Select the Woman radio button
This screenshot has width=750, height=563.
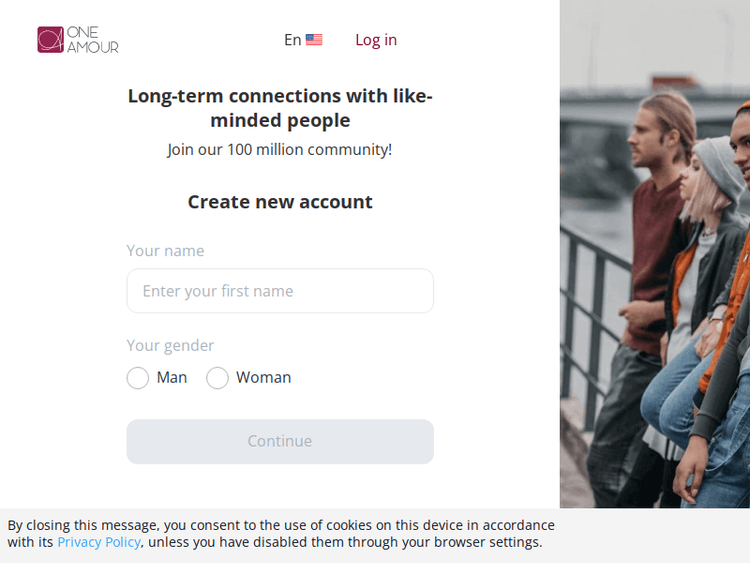217,378
